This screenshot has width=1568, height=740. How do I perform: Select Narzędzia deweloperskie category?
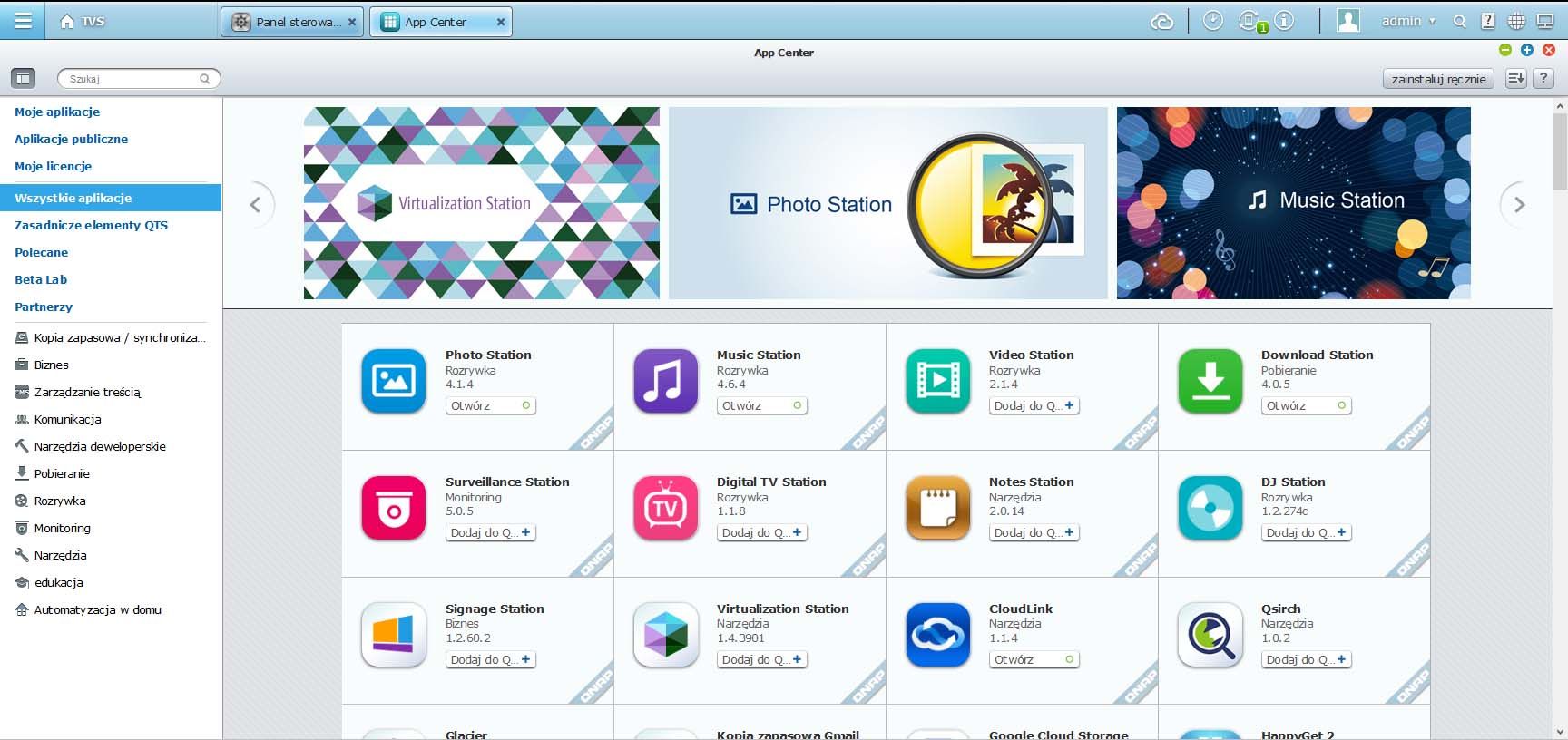point(91,446)
